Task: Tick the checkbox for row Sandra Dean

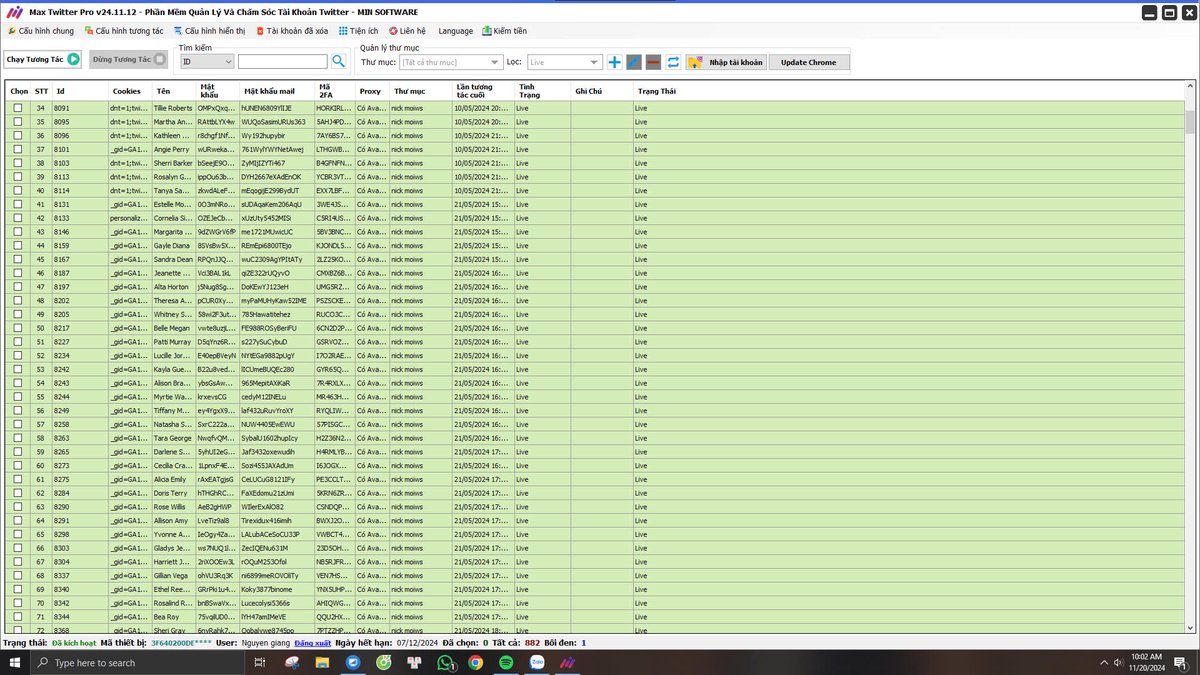Action: 17,259
